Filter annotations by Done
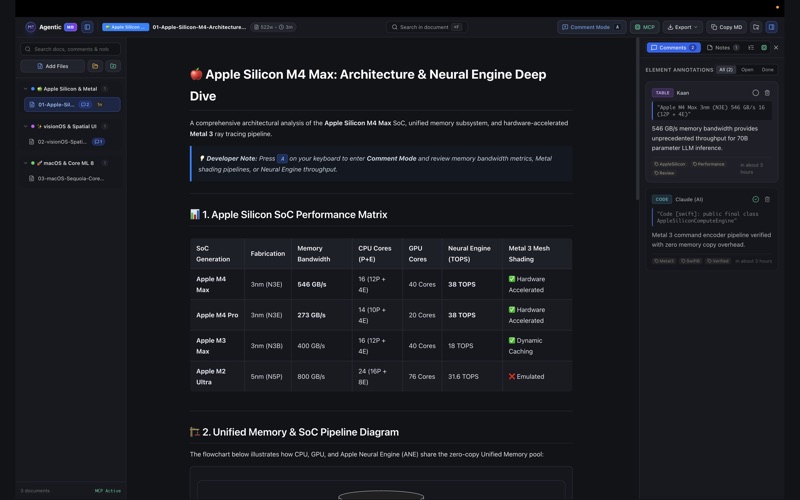 point(767,69)
